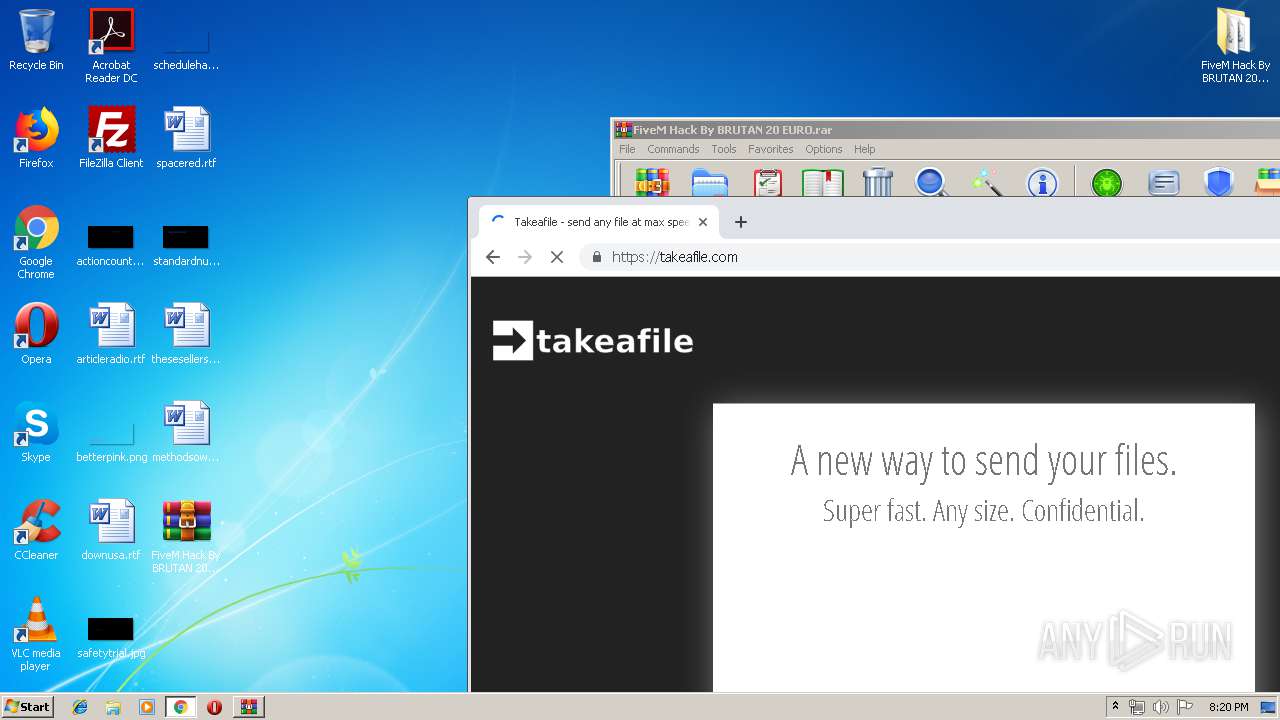The width and height of the screenshot is (1280, 720).
Task: Click the network tray icon
Action: pos(1137,707)
